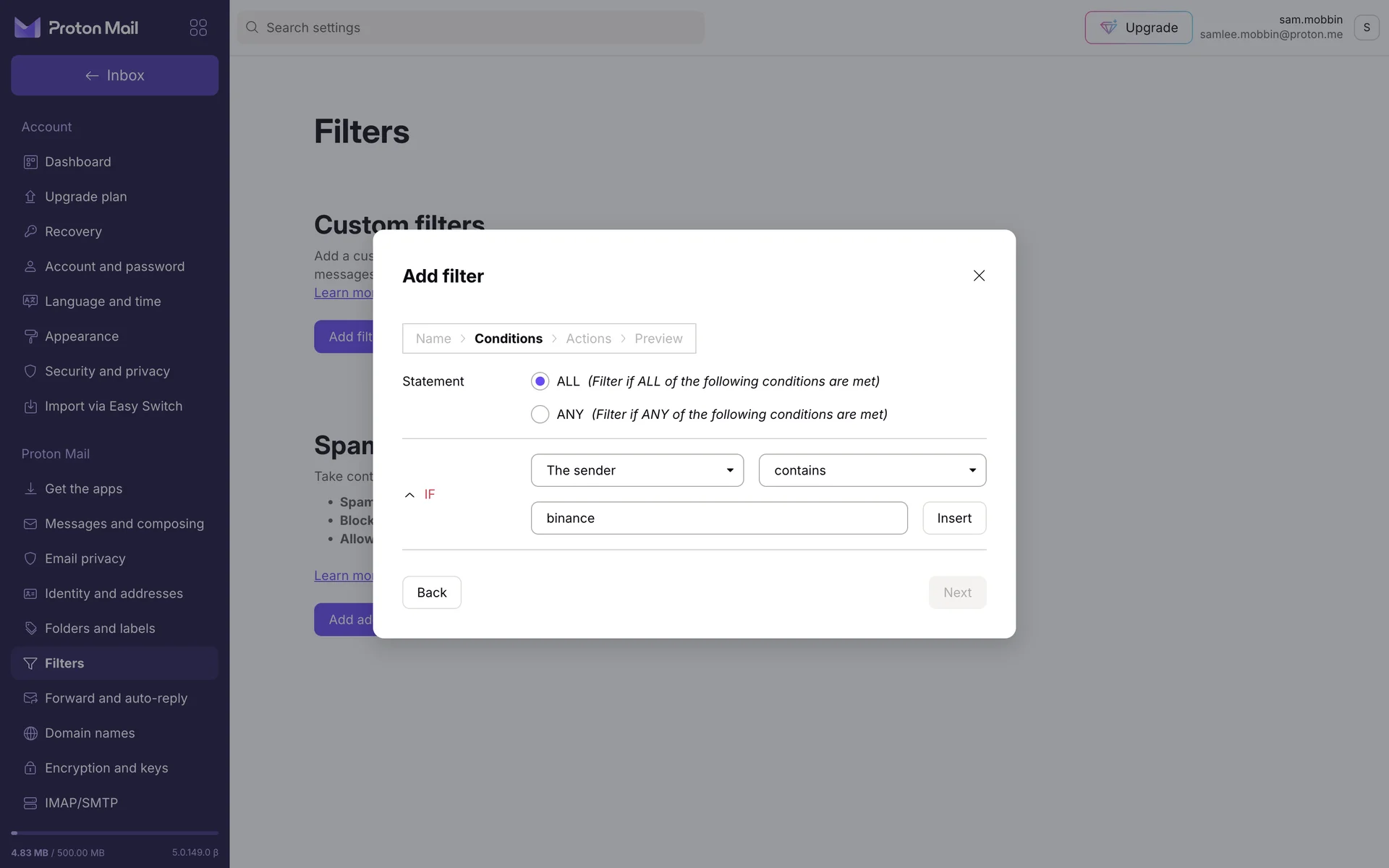Click the Back button

pos(431,592)
